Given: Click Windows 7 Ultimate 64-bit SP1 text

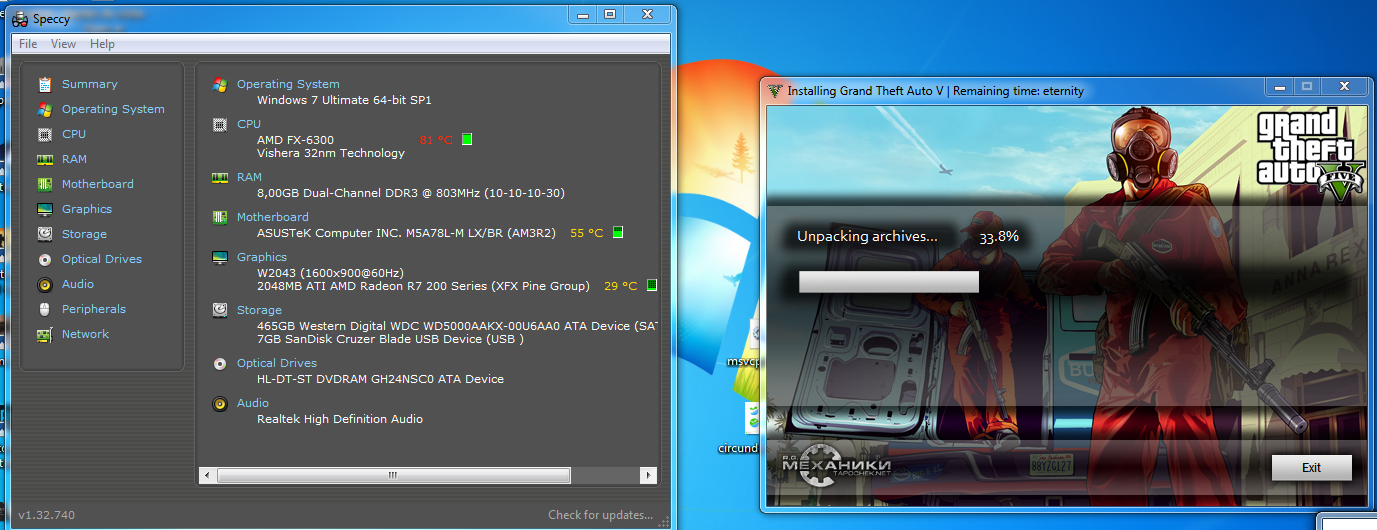Looking at the screenshot, I should (x=344, y=100).
